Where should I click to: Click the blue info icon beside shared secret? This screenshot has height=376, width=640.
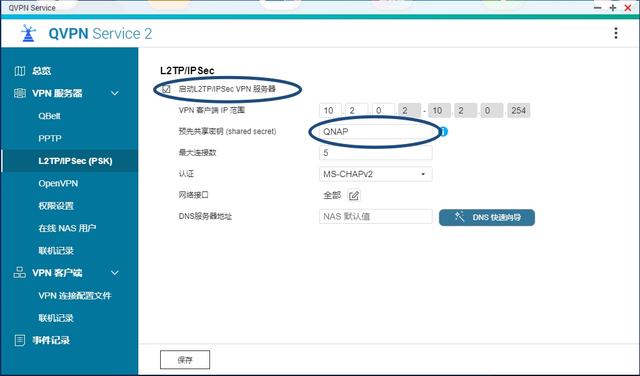click(444, 131)
